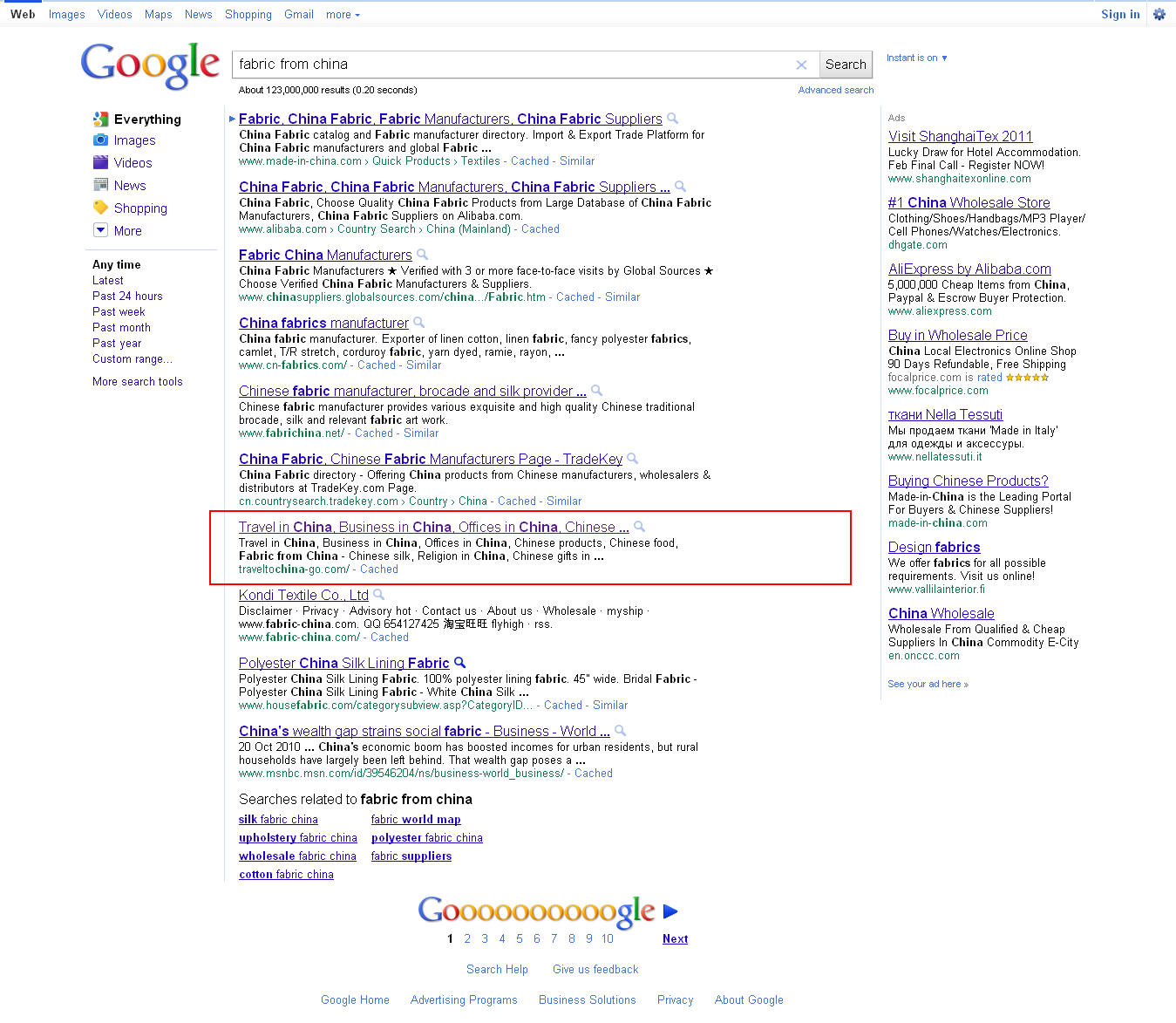Search related term 'cotton fabric china'

(286, 875)
